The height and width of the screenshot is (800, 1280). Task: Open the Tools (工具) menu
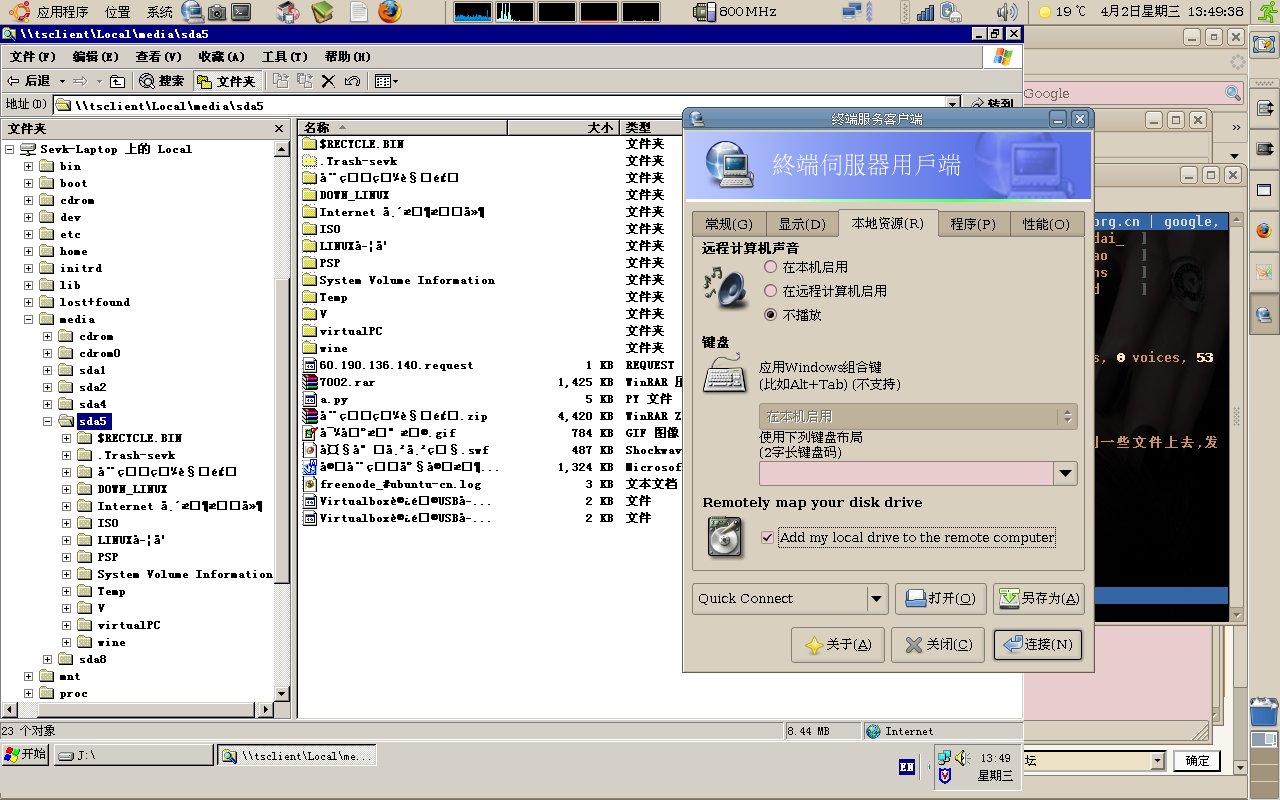pyautogui.click(x=285, y=57)
